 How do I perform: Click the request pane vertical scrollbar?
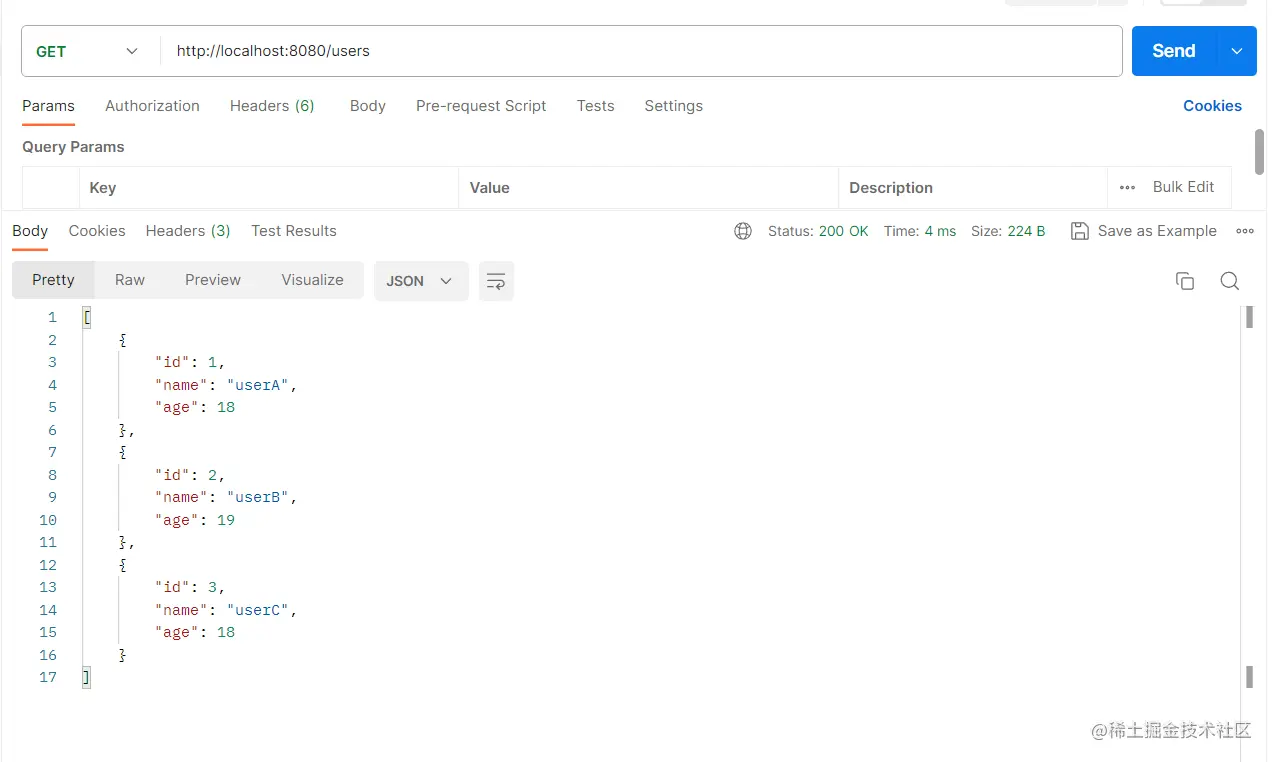(1259, 152)
